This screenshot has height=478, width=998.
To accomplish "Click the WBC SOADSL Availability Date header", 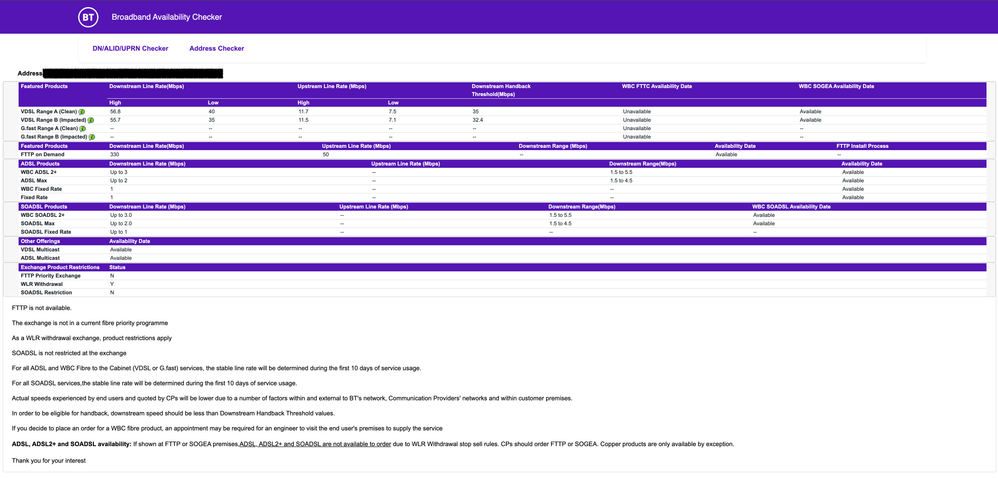I will 791,207.
